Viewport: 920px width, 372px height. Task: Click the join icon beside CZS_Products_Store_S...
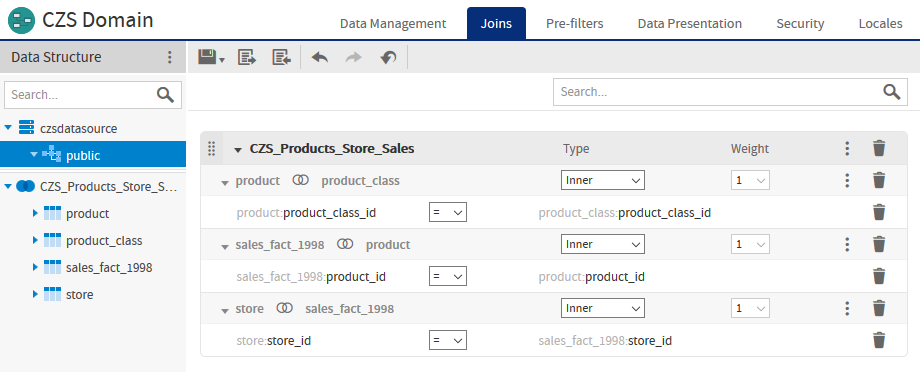click(x=26, y=186)
